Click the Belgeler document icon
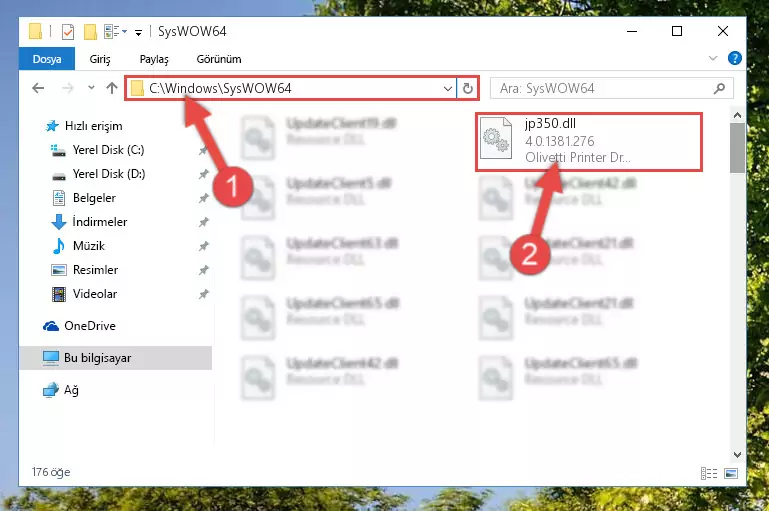The width and height of the screenshot is (769, 511). click(58, 198)
